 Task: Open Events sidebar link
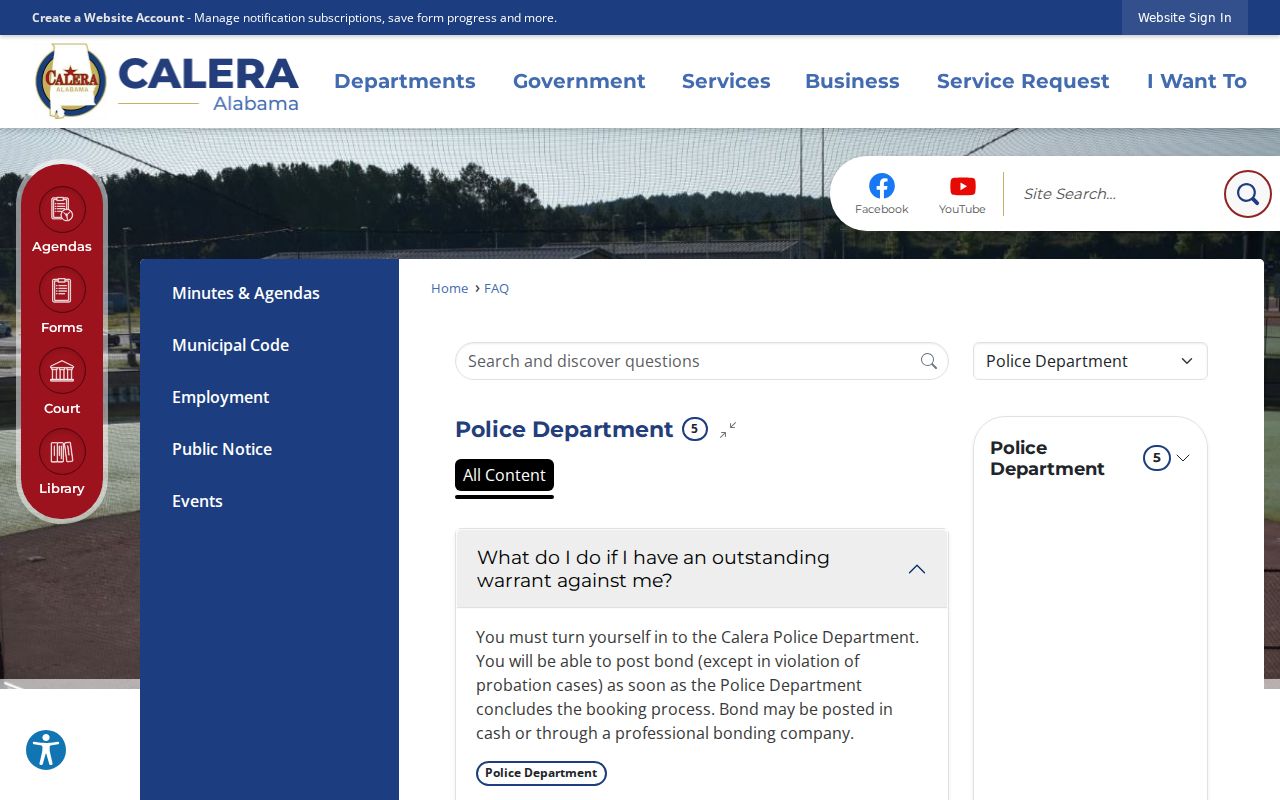(x=197, y=501)
